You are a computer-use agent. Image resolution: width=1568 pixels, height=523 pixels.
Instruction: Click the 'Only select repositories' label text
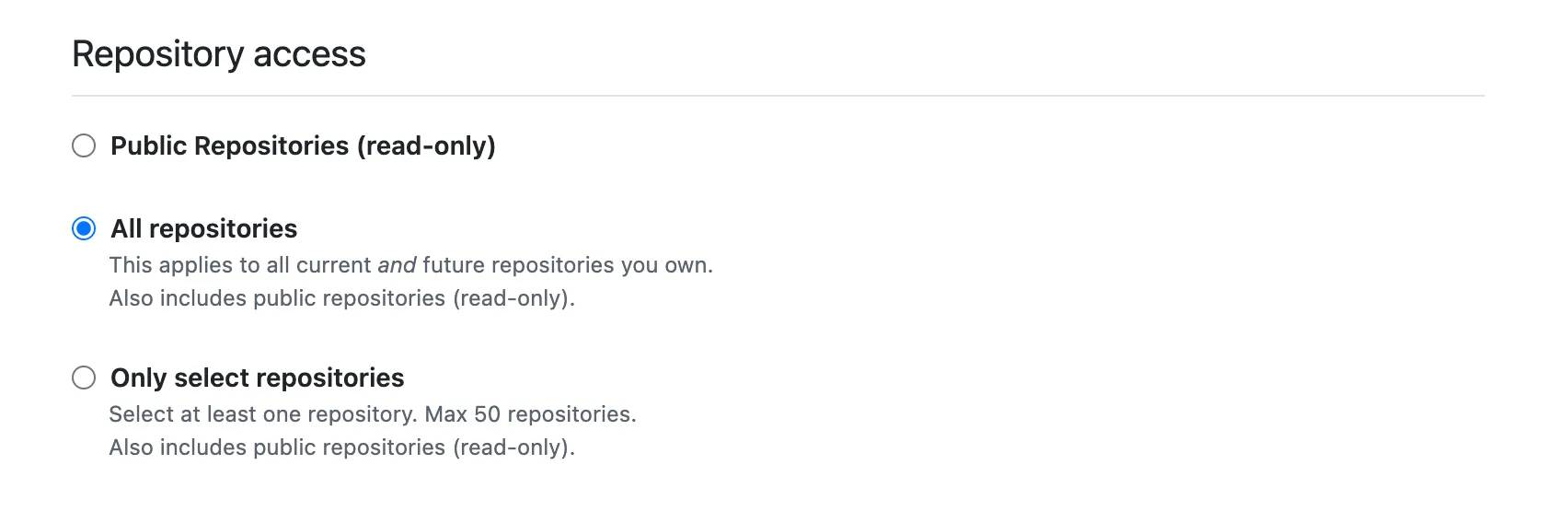point(257,378)
